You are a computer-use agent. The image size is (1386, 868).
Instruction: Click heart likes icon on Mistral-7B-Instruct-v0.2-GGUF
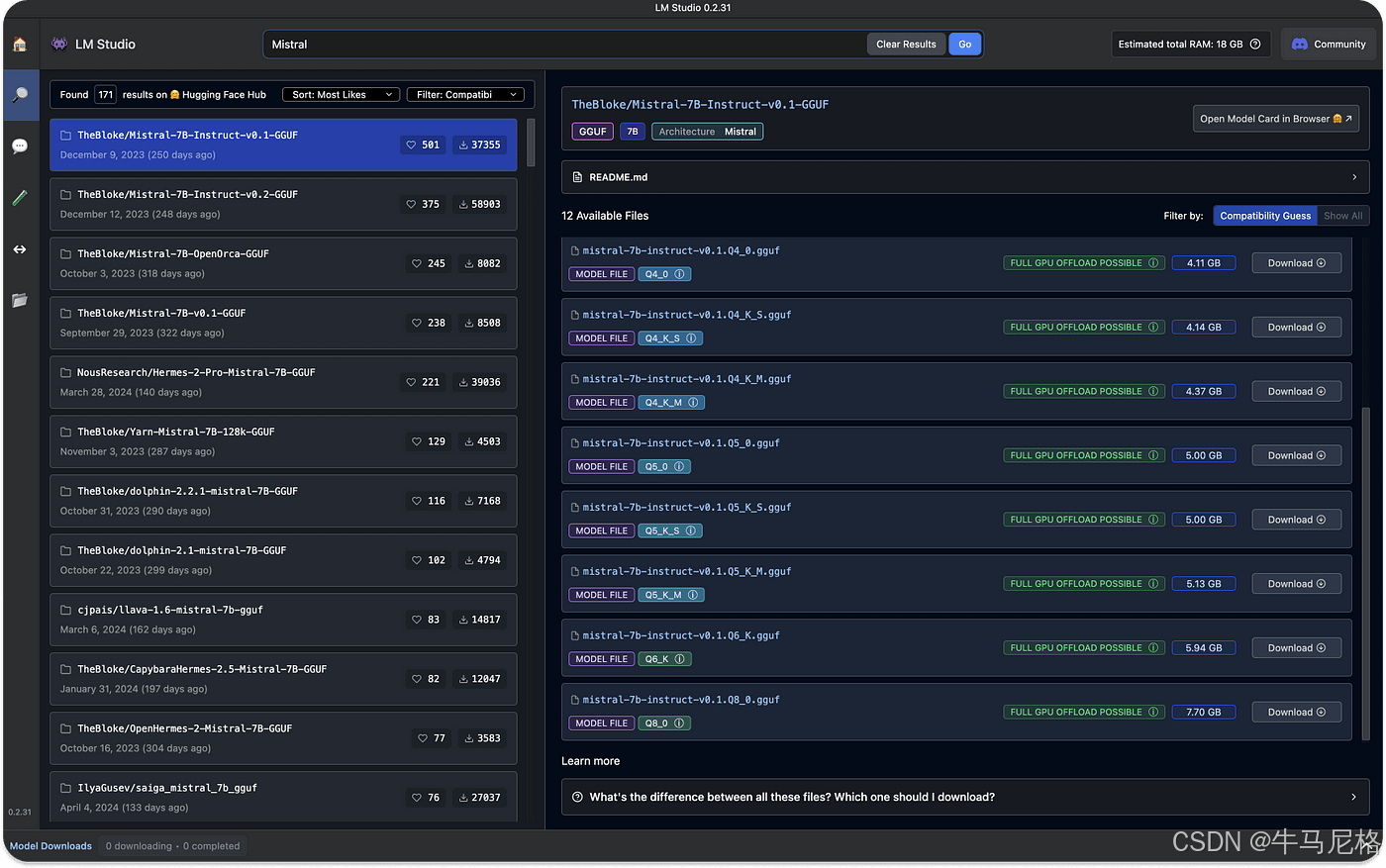coord(411,204)
